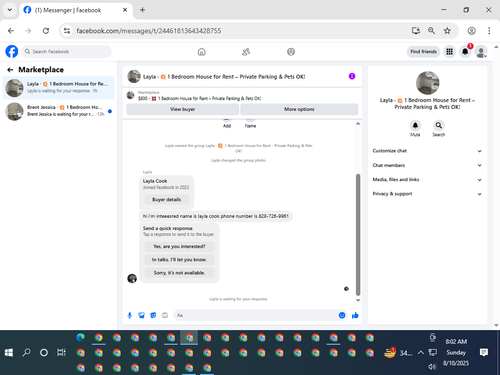
Task: Open the emoji picker
Action: pyautogui.click(x=342, y=315)
